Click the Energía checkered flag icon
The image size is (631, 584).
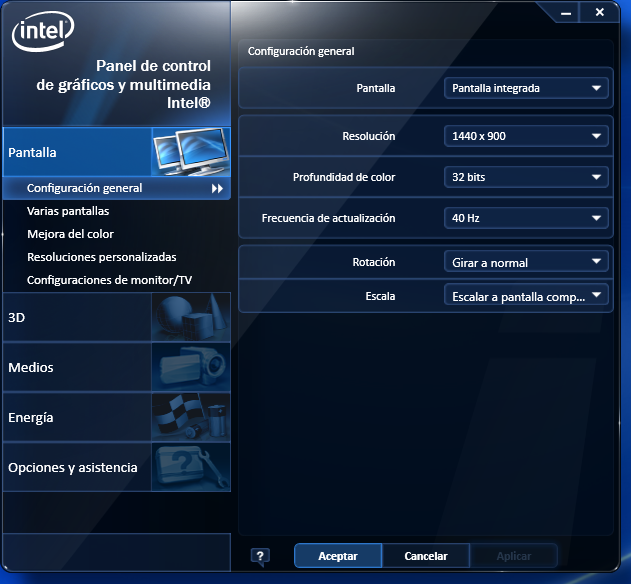(190, 417)
